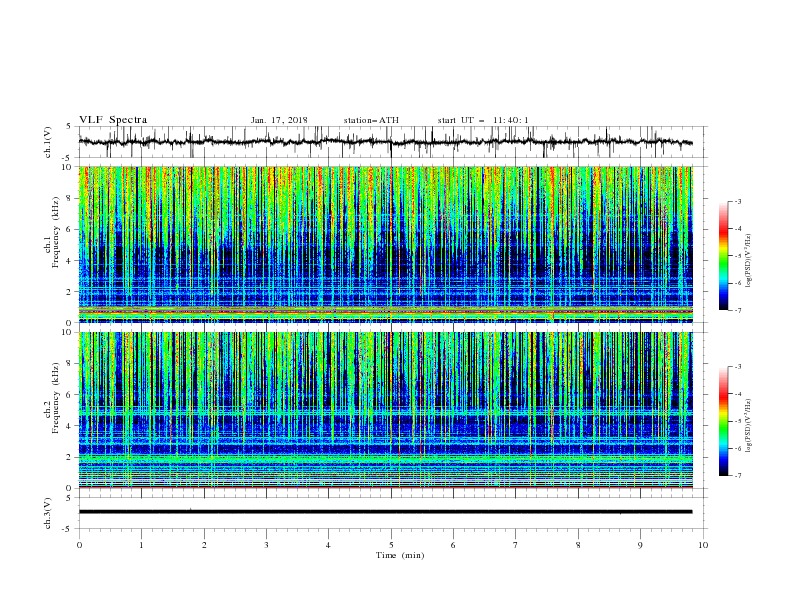
Task: Click the "-7" label on ch.1 colorbar
Action: point(737,310)
